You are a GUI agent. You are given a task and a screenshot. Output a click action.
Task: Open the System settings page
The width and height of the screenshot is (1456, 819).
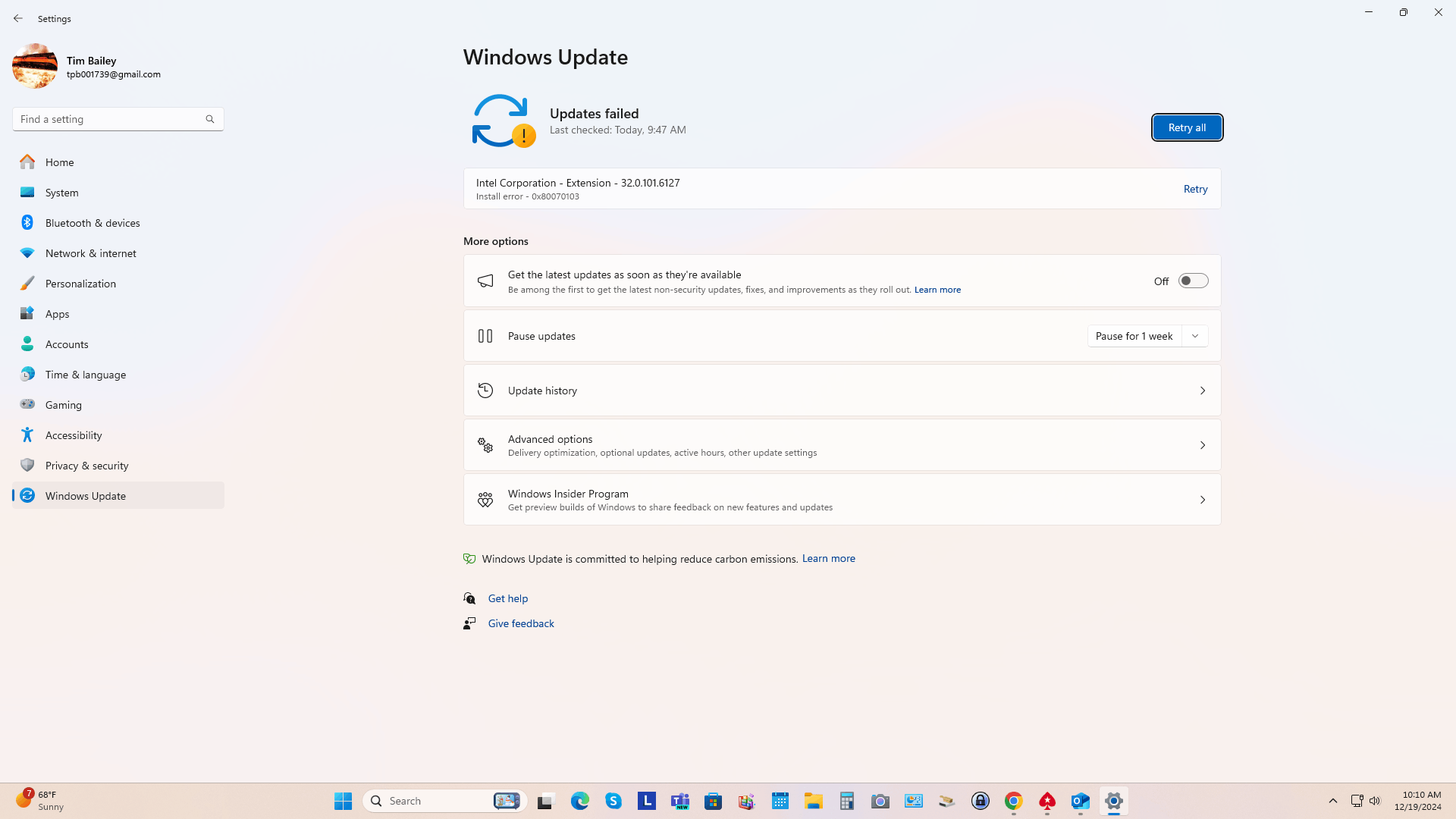click(118, 193)
